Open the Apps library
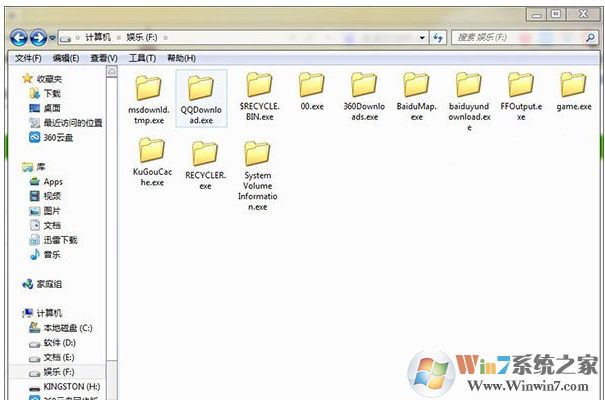This screenshot has height=400, width=605. (x=46, y=182)
